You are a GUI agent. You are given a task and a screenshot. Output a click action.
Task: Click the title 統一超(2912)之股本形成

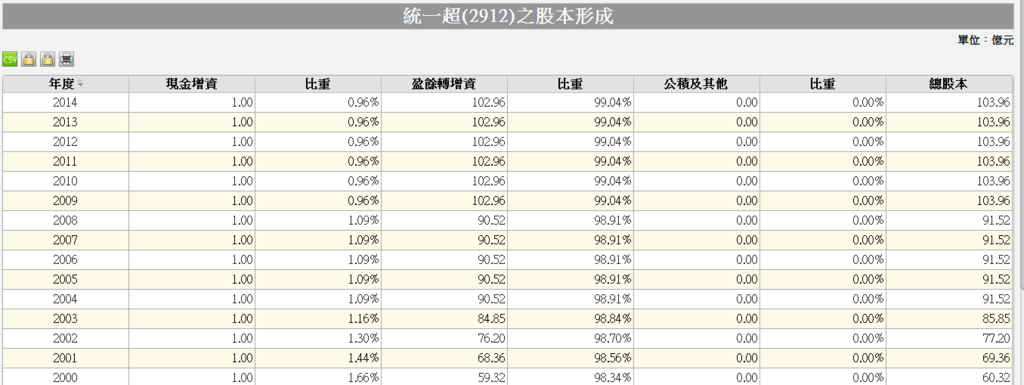click(x=508, y=16)
